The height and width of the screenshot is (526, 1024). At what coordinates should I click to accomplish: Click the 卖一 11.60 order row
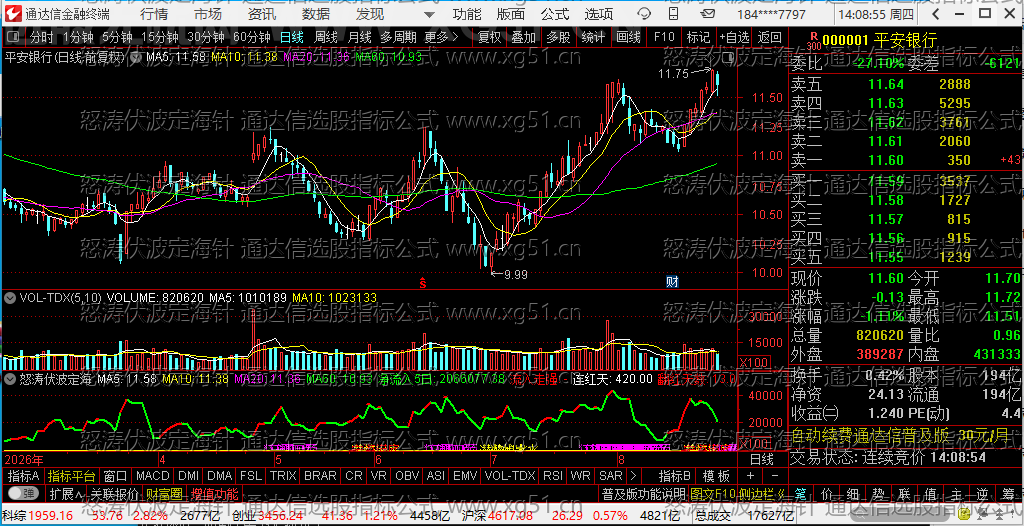pos(906,161)
